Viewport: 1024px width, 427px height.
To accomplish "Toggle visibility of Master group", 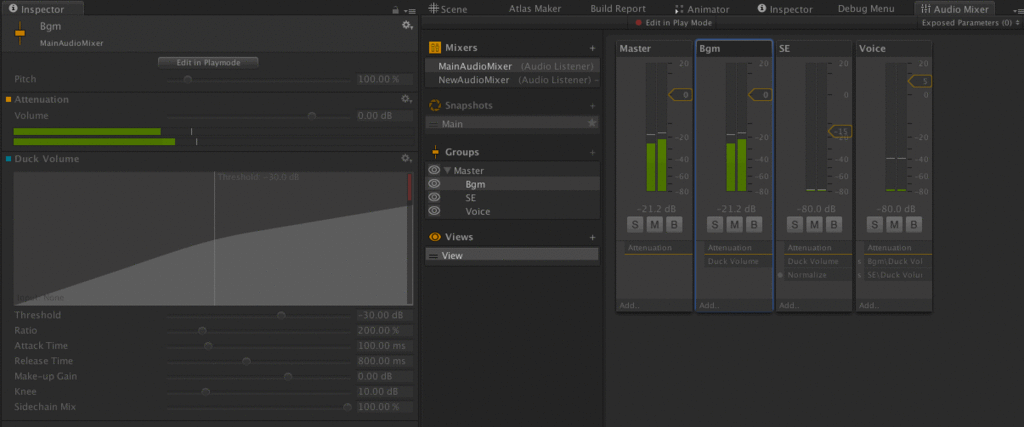I will [x=434, y=170].
